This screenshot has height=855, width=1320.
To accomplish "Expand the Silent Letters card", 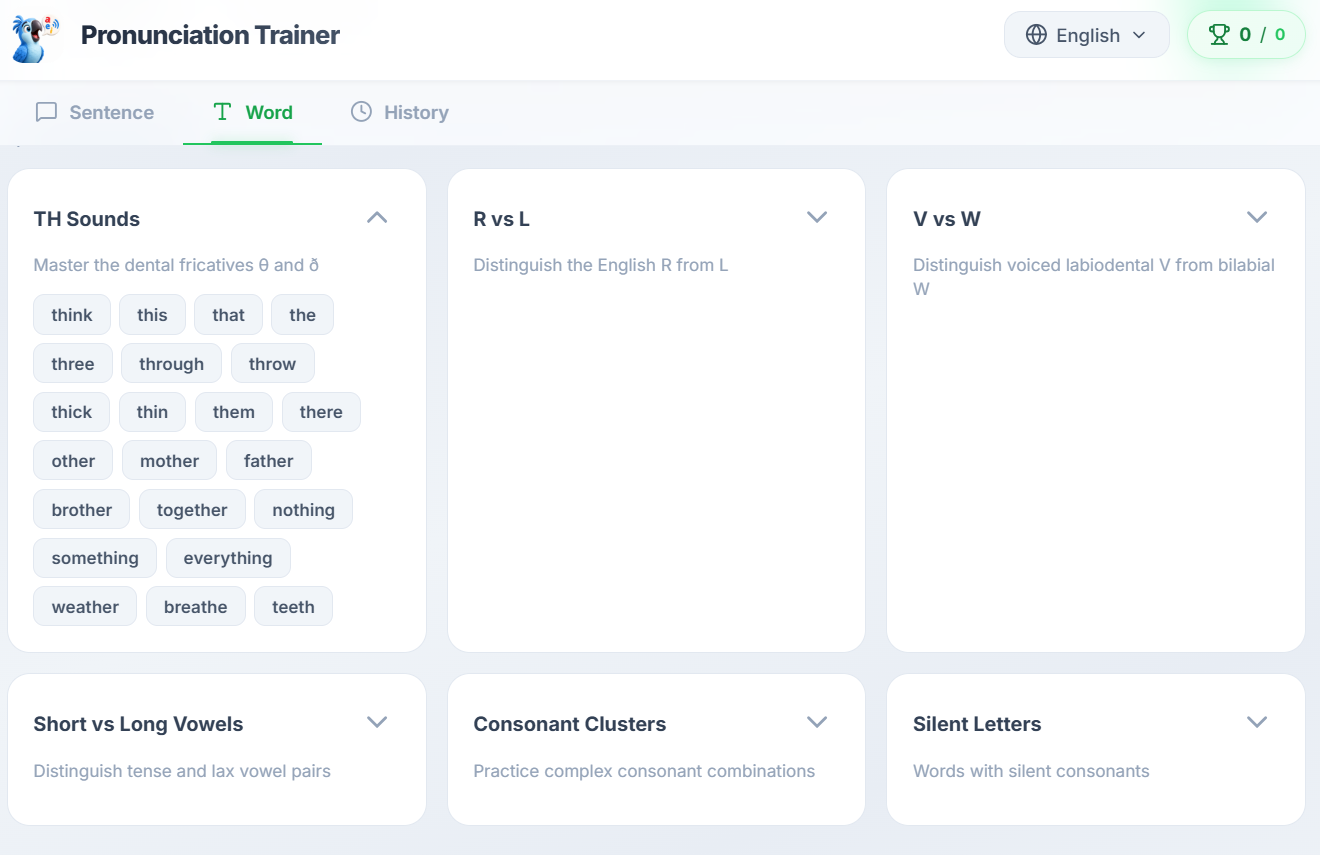I will pyautogui.click(x=1257, y=722).
